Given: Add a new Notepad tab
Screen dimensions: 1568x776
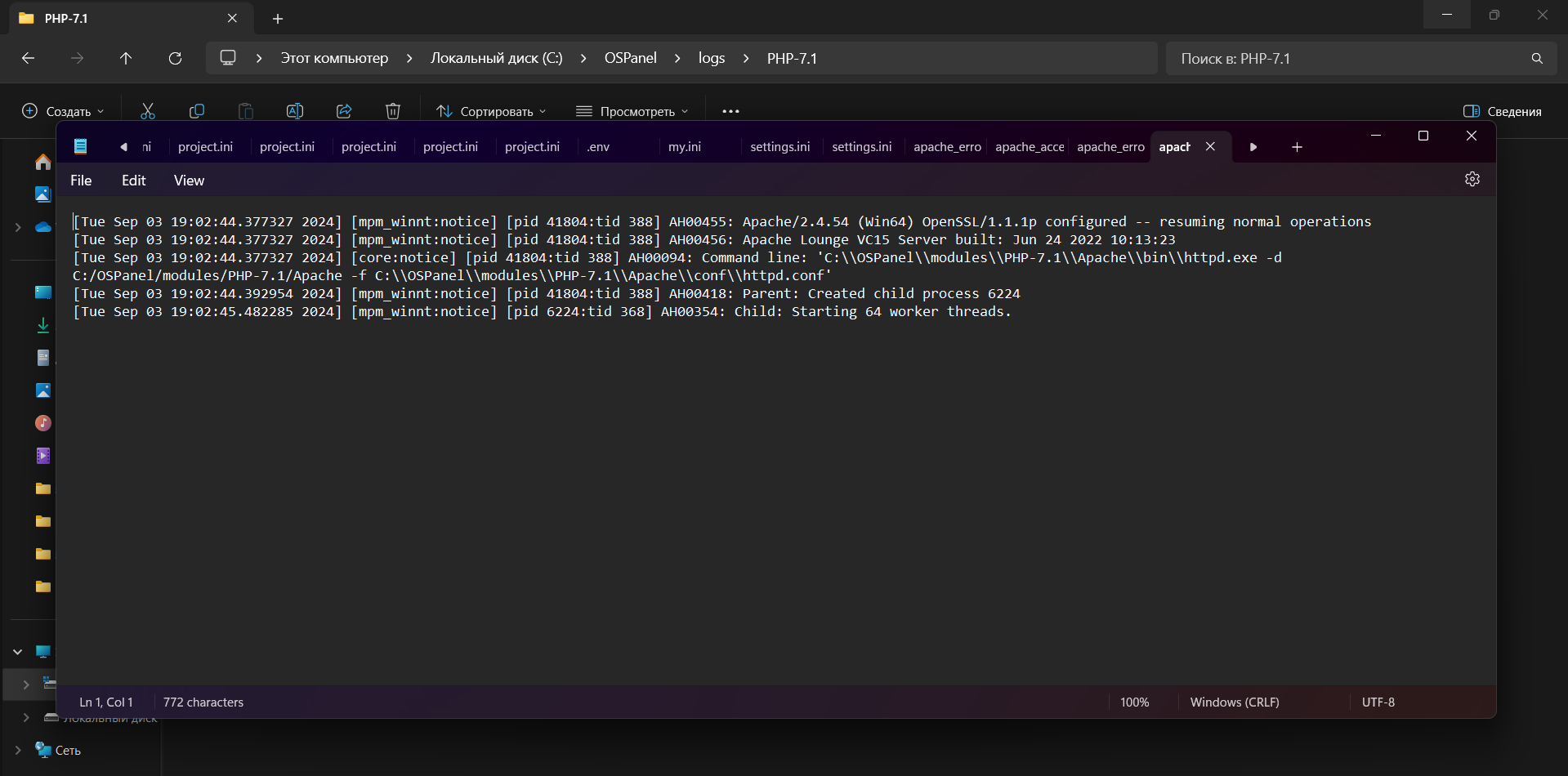Looking at the screenshot, I should (1297, 147).
